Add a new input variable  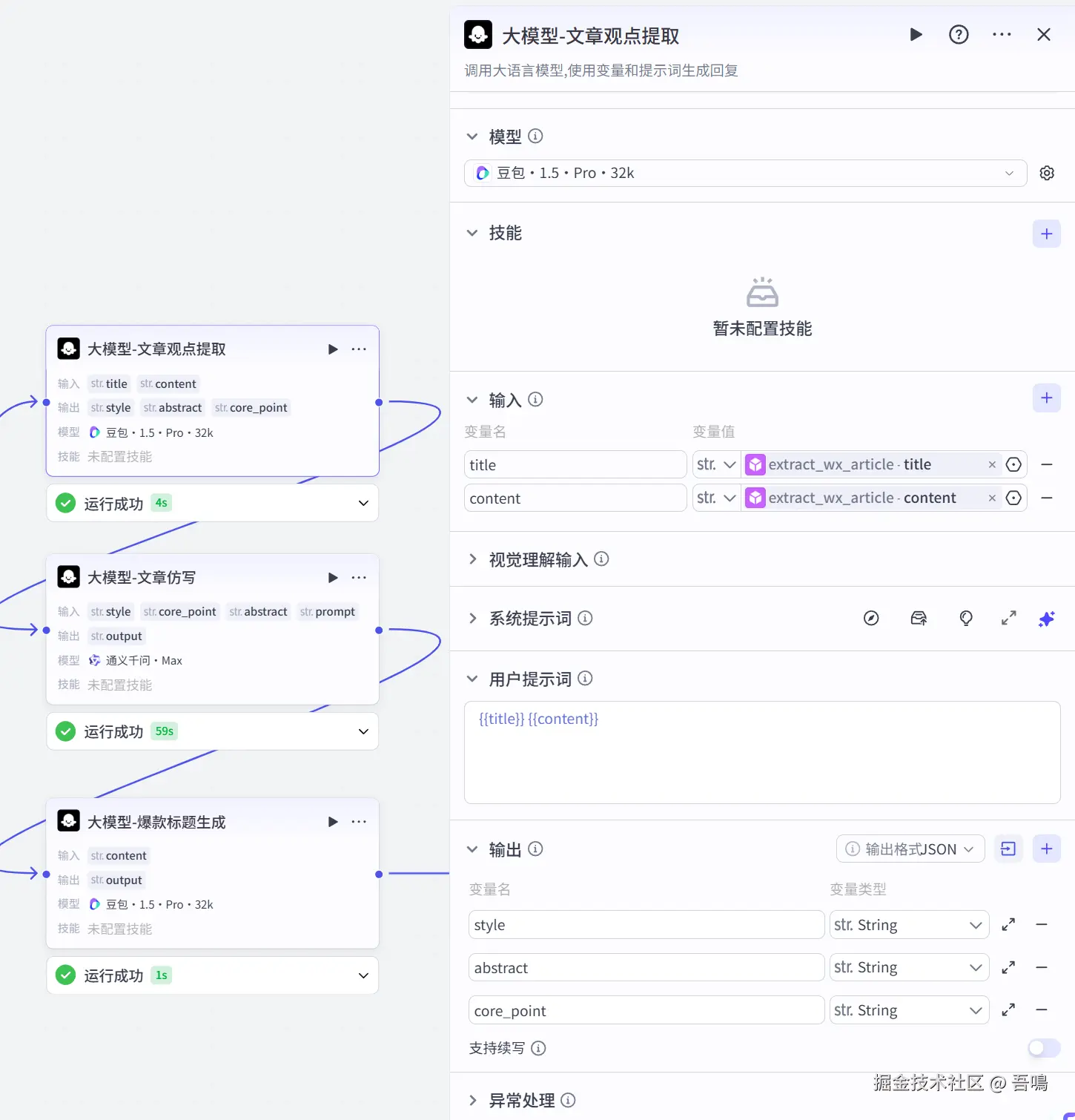pos(1047,398)
